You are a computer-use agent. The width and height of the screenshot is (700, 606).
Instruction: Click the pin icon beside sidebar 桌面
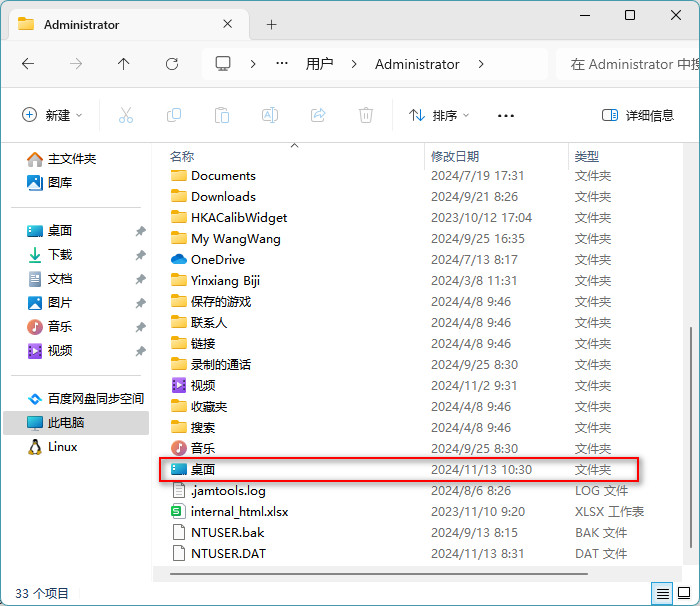[x=141, y=231]
